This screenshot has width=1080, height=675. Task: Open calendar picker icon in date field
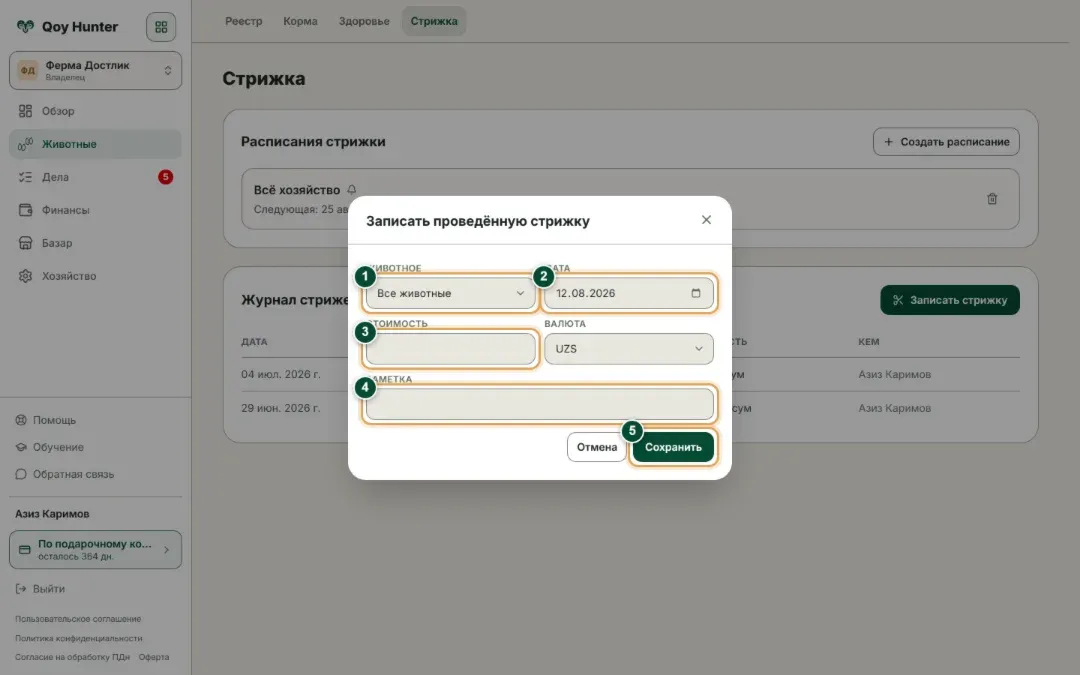pos(696,293)
